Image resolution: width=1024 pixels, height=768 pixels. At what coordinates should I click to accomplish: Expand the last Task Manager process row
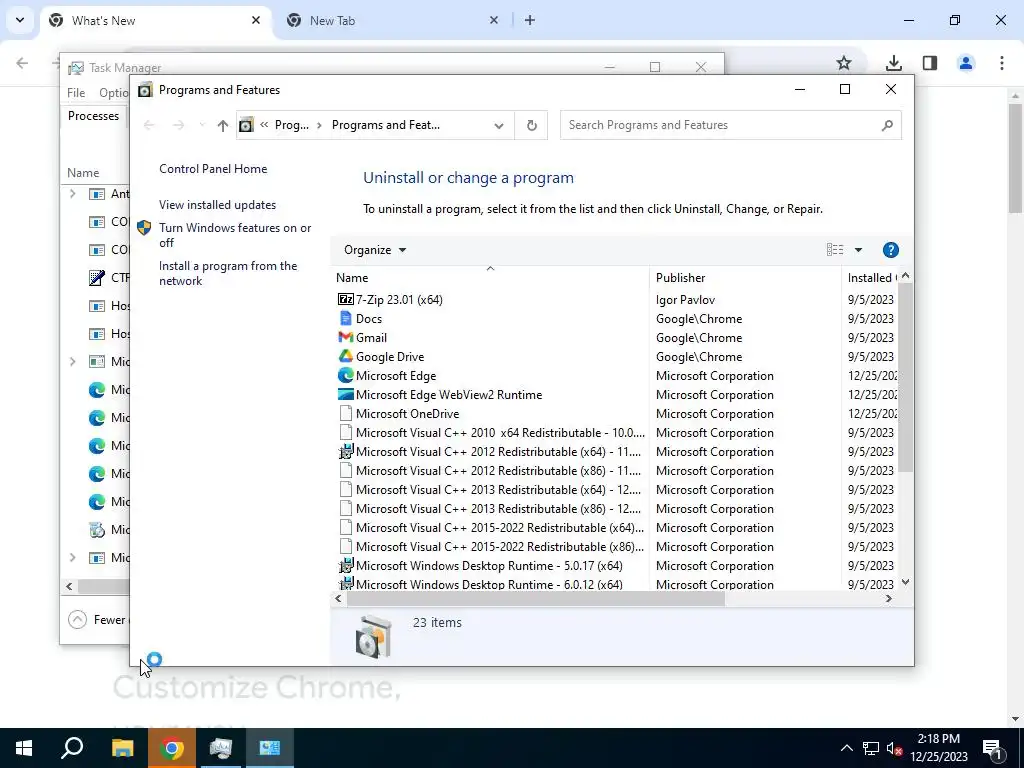point(72,558)
